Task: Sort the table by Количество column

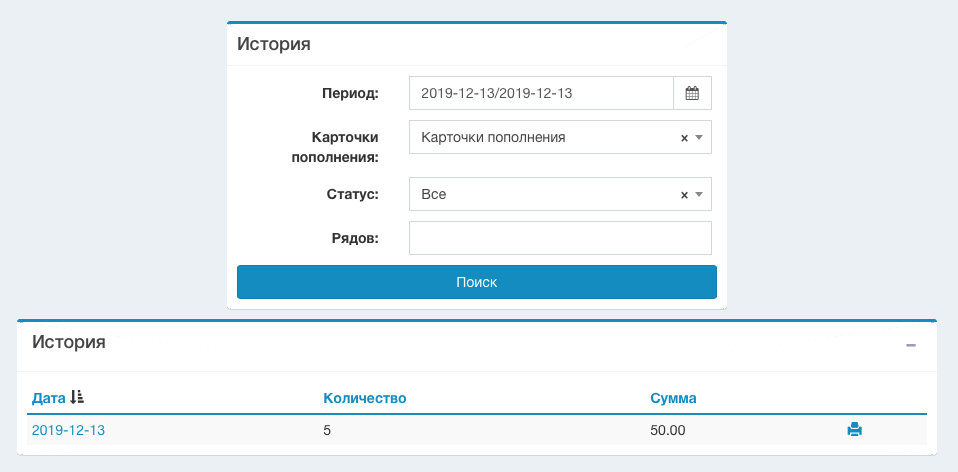Action: pos(364,398)
